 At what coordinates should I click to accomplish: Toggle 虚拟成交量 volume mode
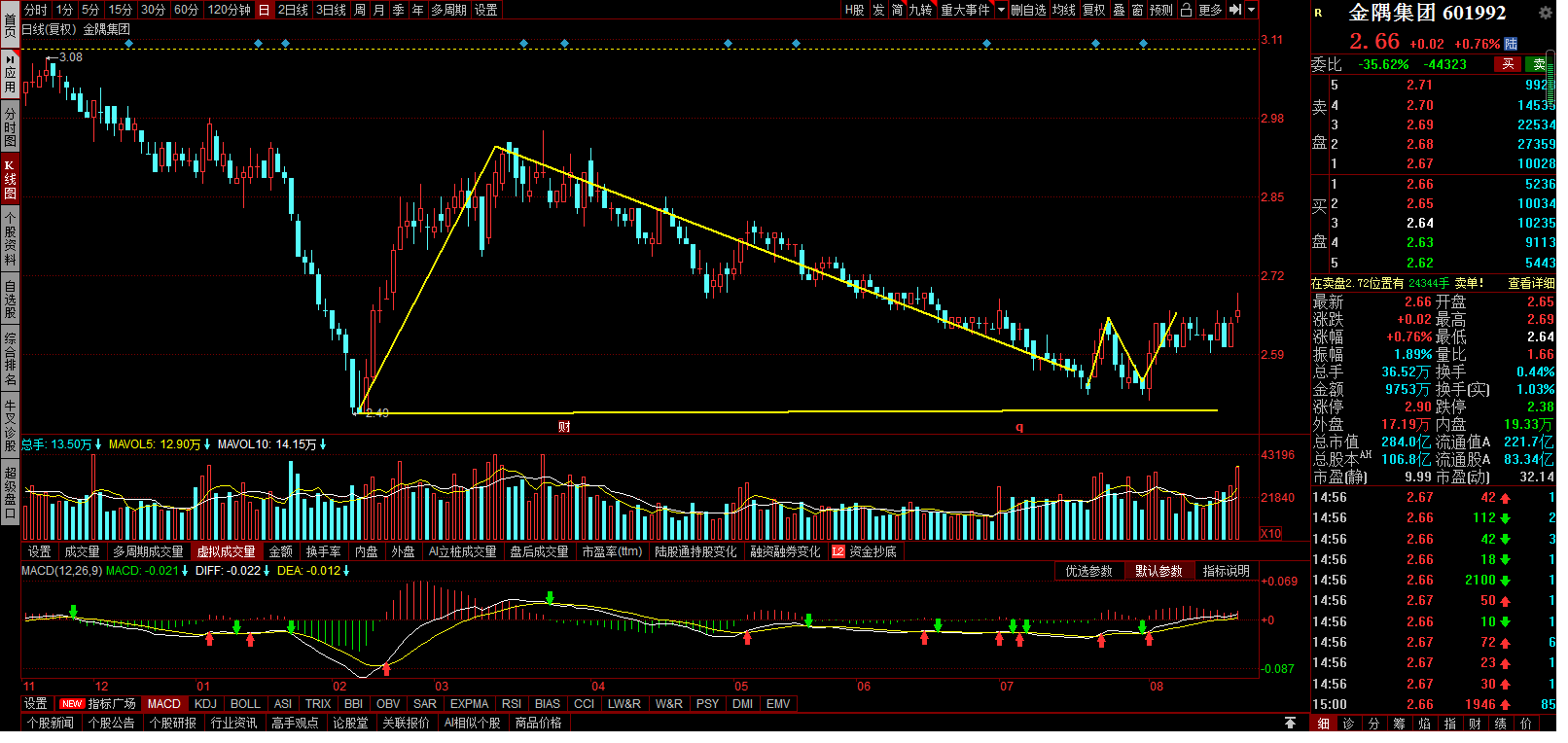pyautogui.click(x=226, y=551)
